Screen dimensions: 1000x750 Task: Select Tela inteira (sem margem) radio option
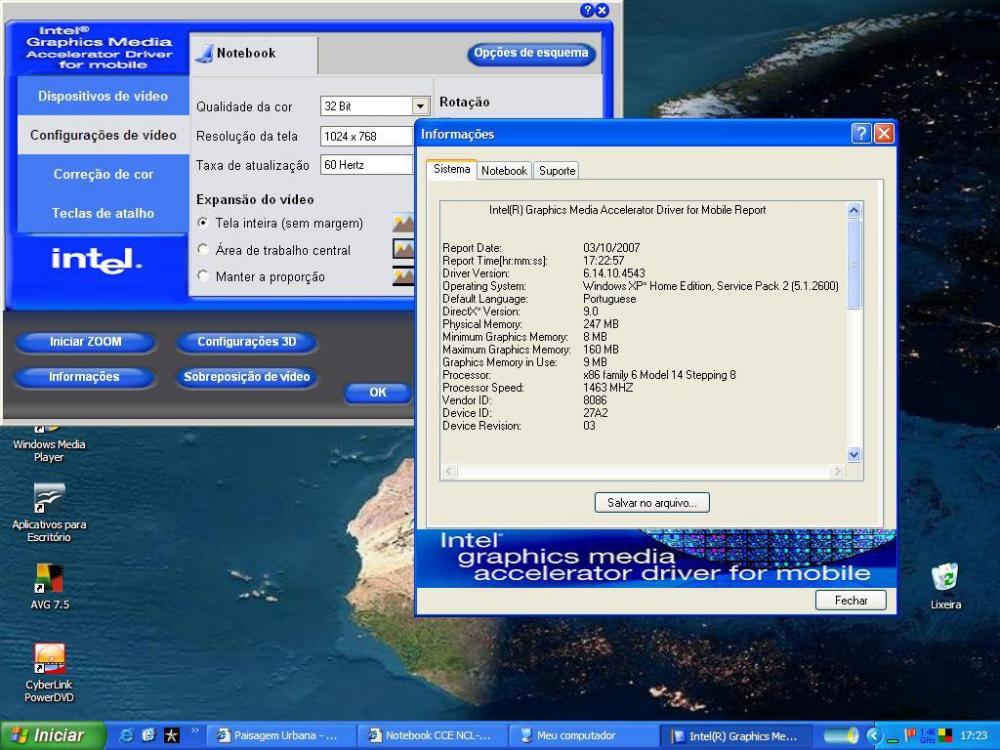[203, 223]
